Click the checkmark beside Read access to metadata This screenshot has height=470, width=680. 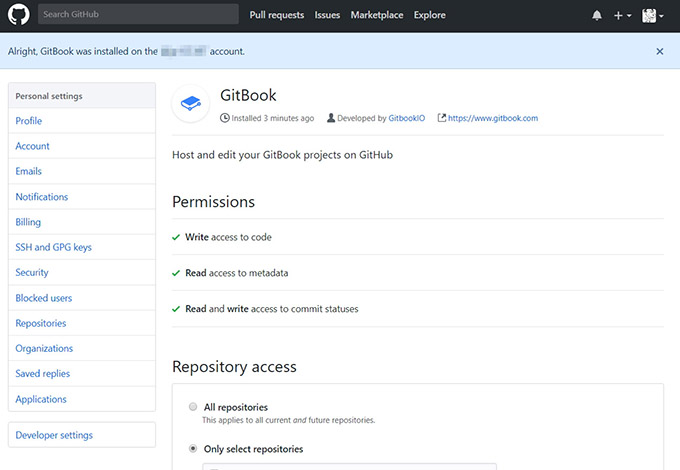(x=176, y=273)
